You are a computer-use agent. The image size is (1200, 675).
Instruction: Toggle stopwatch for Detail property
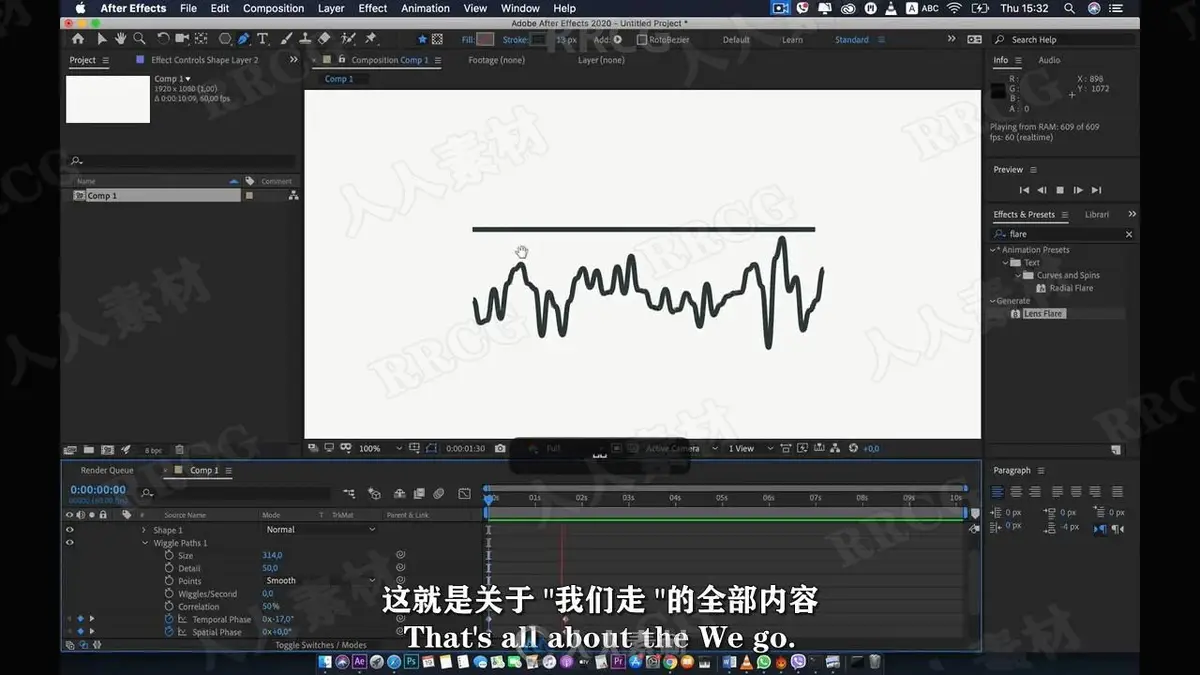[169, 568]
